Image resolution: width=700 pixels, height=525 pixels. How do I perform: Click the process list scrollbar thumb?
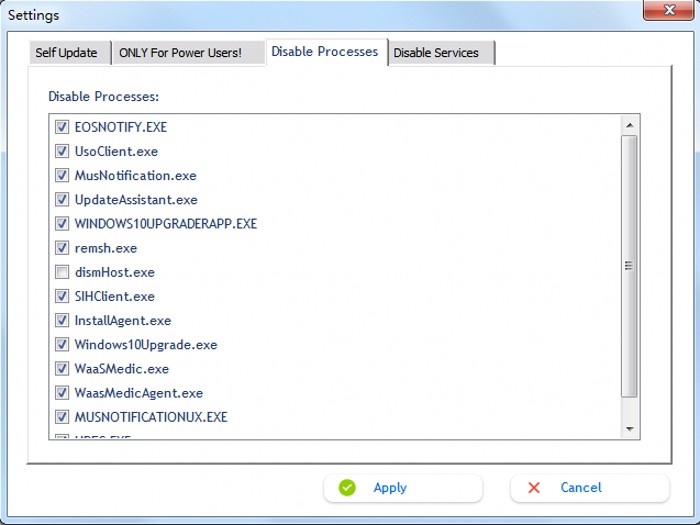(x=629, y=266)
